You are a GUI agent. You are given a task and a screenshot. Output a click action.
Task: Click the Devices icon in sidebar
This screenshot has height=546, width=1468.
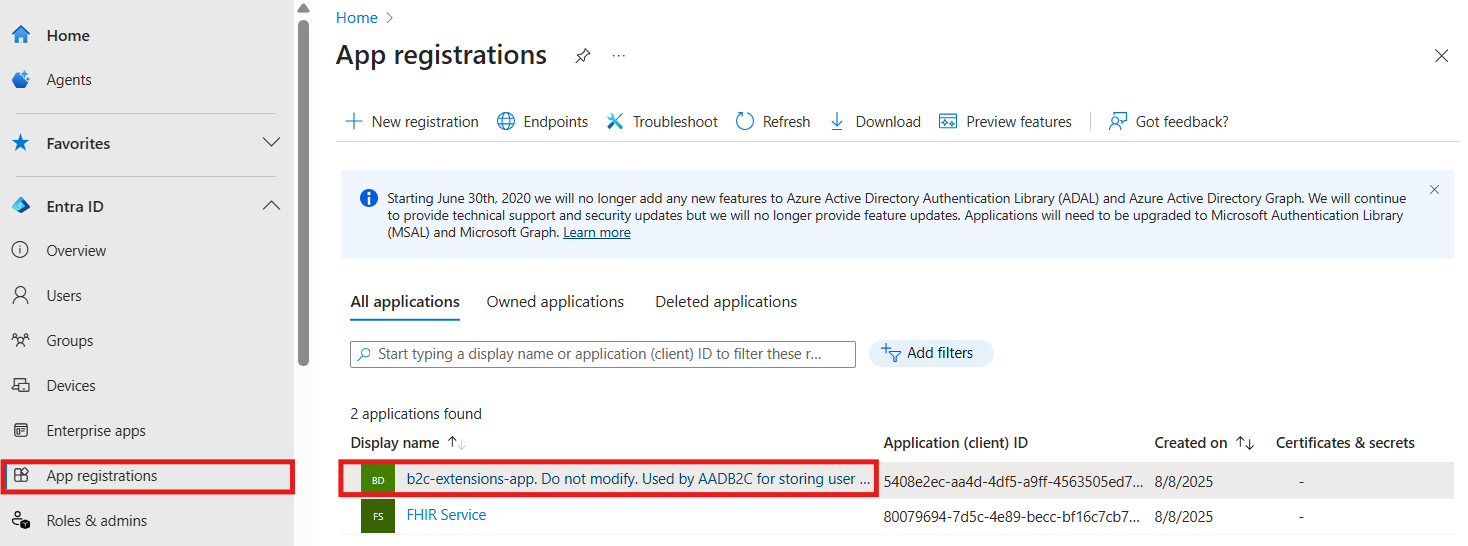tap(20, 385)
